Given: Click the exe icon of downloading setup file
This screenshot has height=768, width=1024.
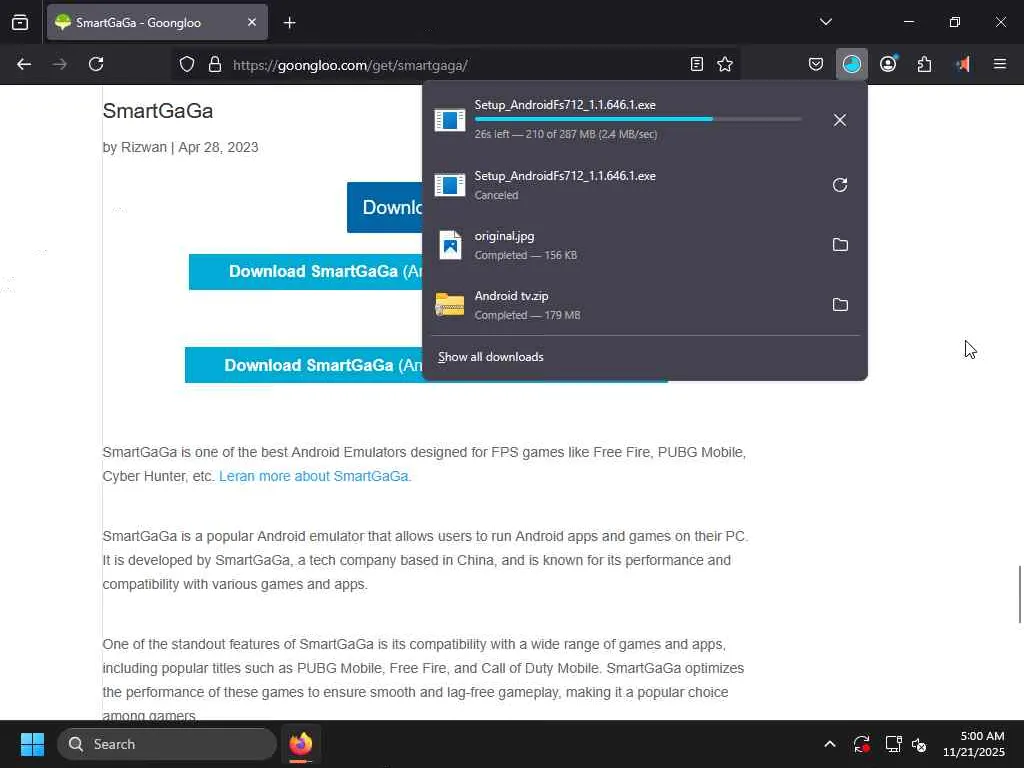Looking at the screenshot, I should pyautogui.click(x=450, y=120).
